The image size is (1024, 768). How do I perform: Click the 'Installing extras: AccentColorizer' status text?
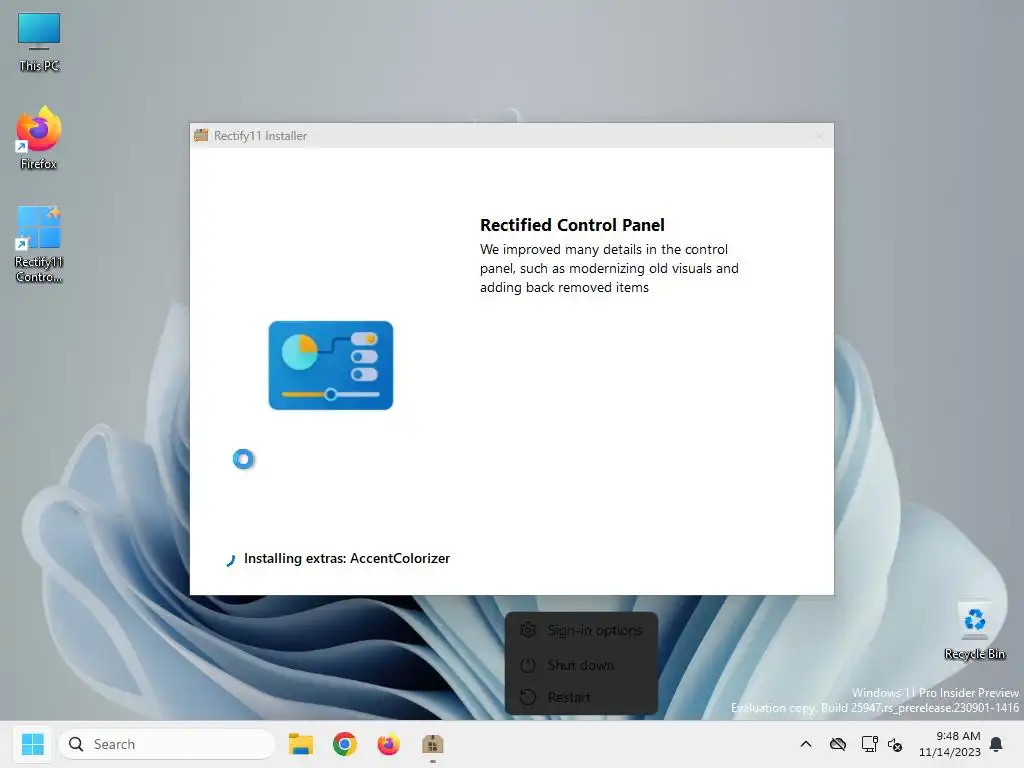point(347,558)
